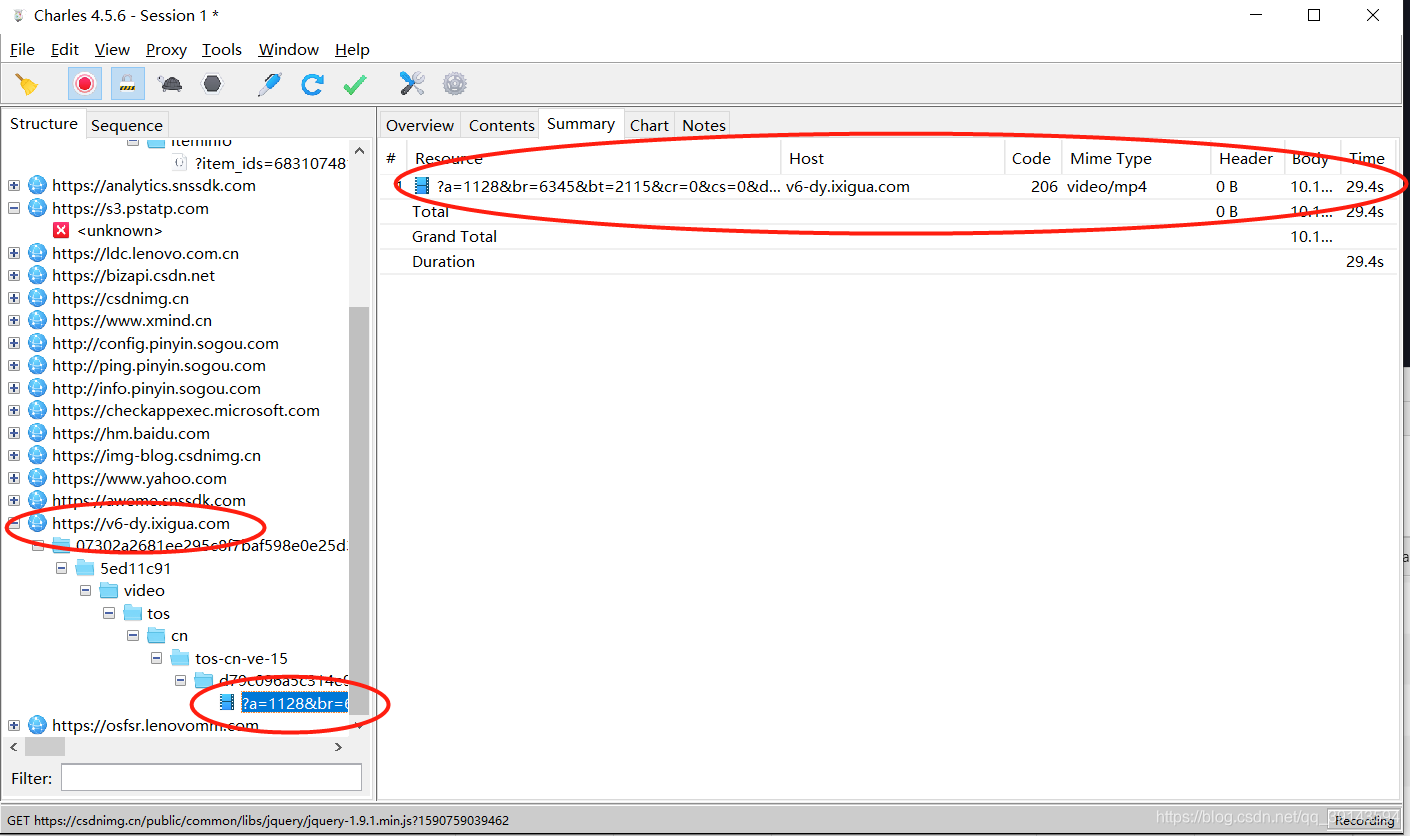
Task: Sort by the Body column header
Action: coord(1312,158)
